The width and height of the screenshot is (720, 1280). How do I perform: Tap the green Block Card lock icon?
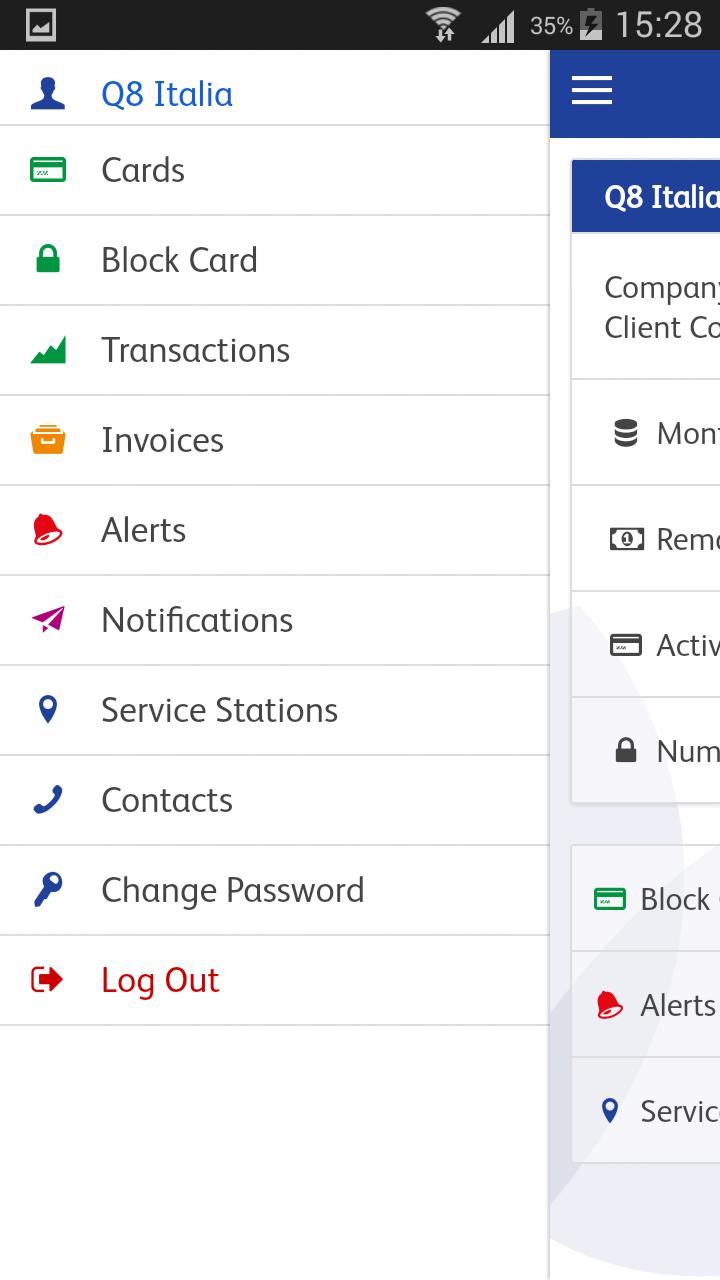(48, 260)
